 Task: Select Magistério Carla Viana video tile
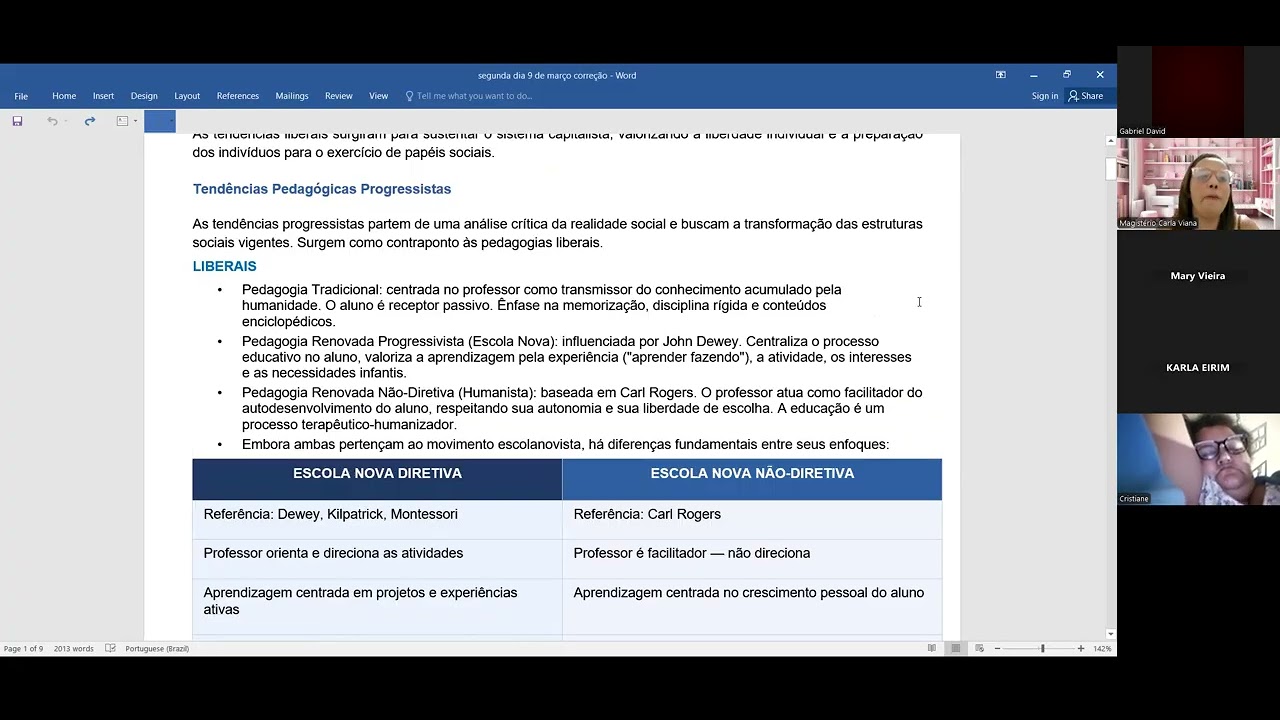coord(1198,184)
